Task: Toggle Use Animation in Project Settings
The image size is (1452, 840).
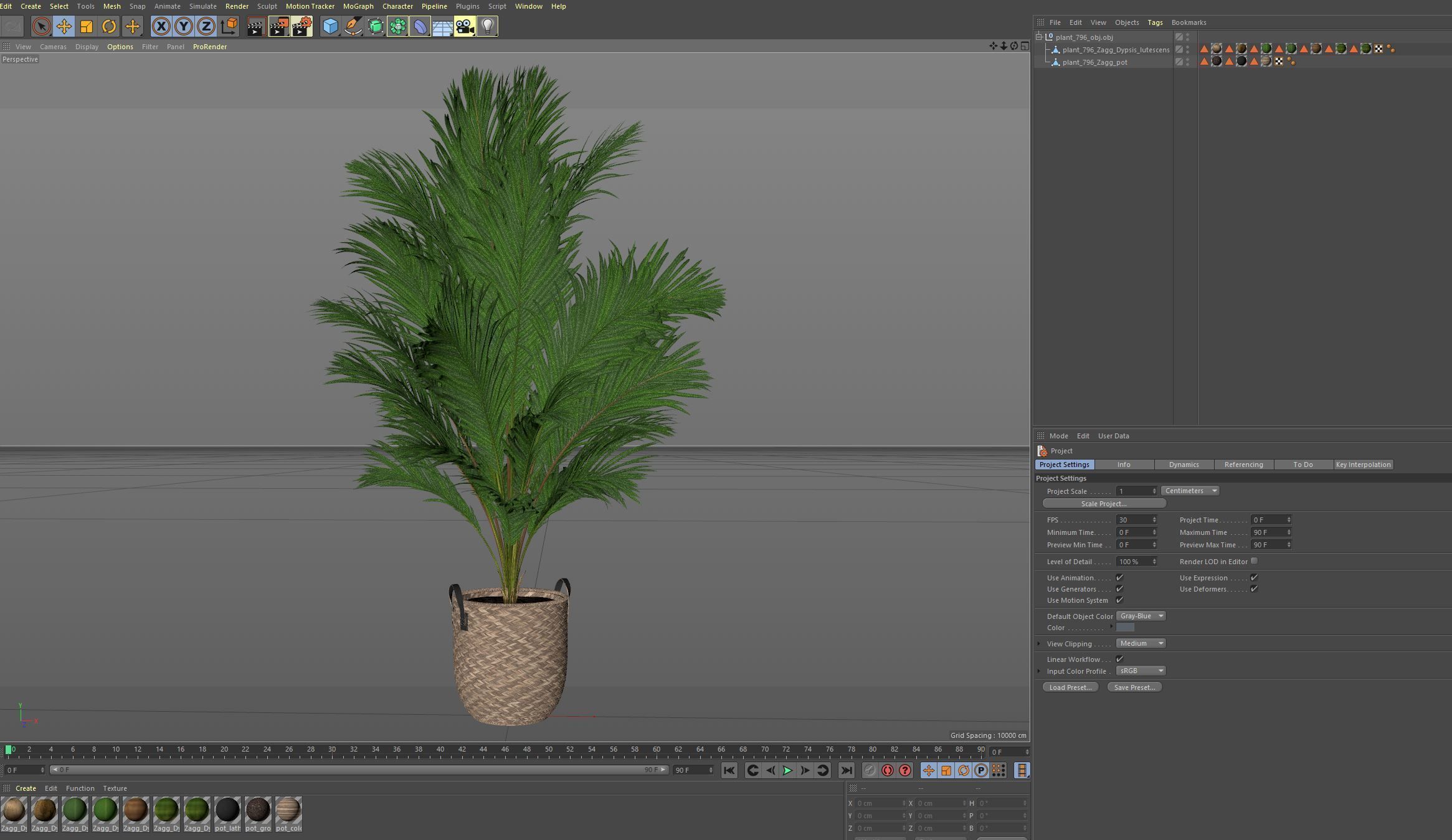Action: pyautogui.click(x=1120, y=577)
